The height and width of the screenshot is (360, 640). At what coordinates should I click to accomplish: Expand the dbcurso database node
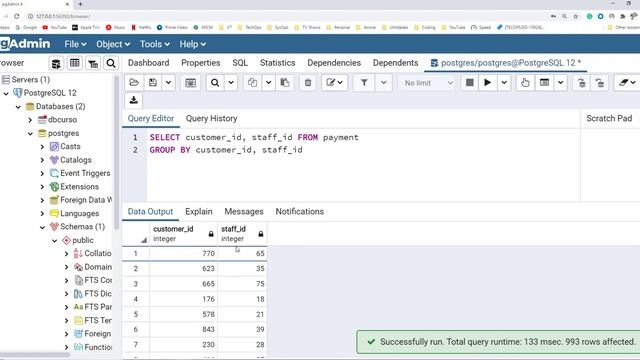[30, 120]
